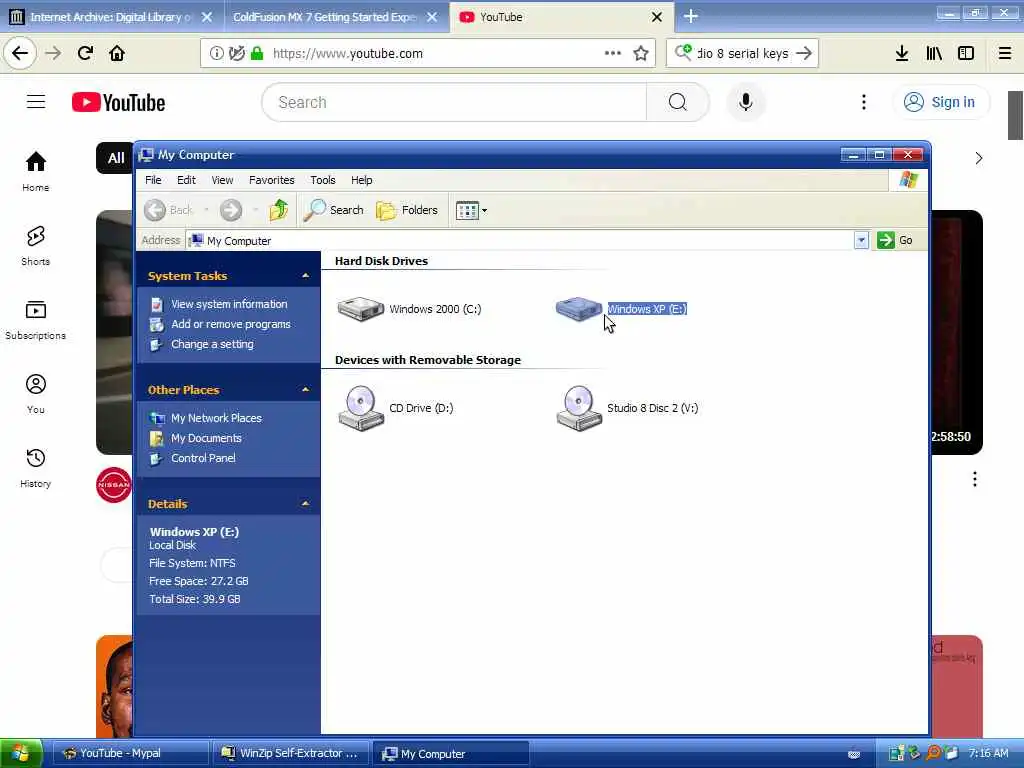Screen dimensions: 1024x768
Task: Open the Tools menu in My Computer
Action: [323, 180]
